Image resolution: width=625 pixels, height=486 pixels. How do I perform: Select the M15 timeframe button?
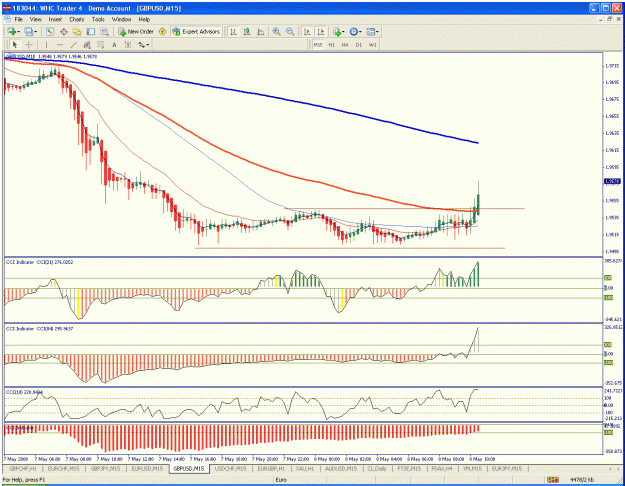pyautogui.click(x=318, y=45)
